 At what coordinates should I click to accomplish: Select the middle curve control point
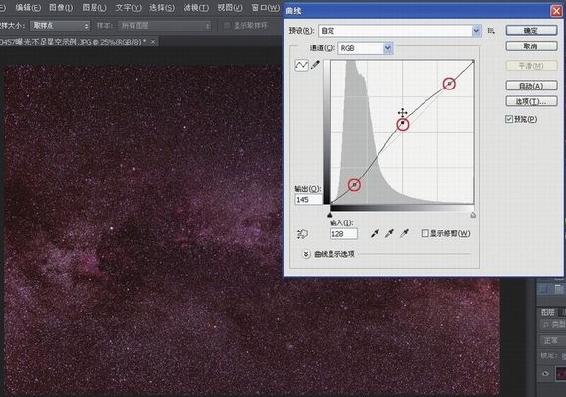click(402, 125)
